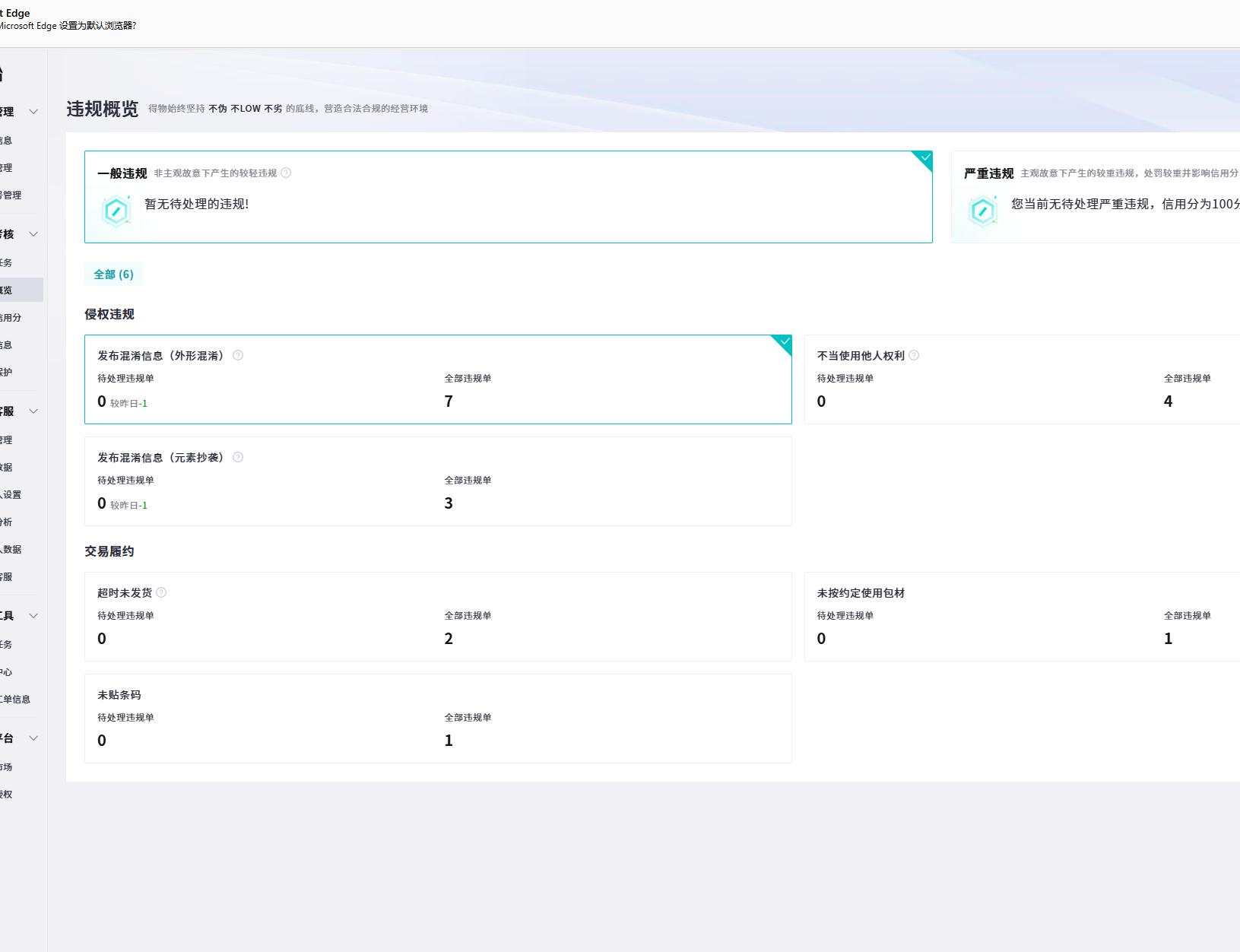Viewport: 1240px width, 952px height.
Task: Click help icon beside 发布混淆信息（外形混淆）
Action: click(x=238, y=355)
